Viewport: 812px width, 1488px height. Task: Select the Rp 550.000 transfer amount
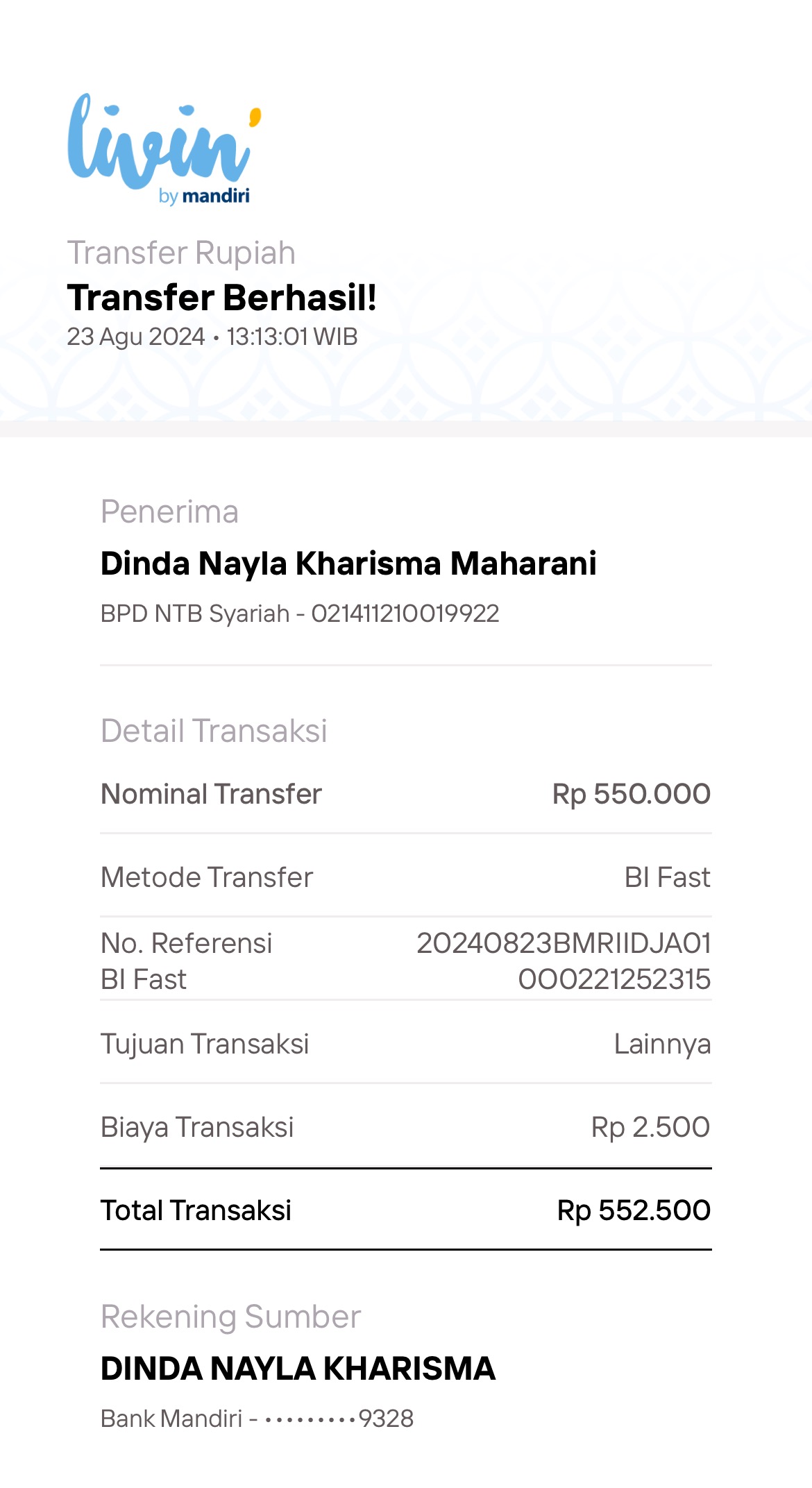pyautogui.click(x=631, y=794)
